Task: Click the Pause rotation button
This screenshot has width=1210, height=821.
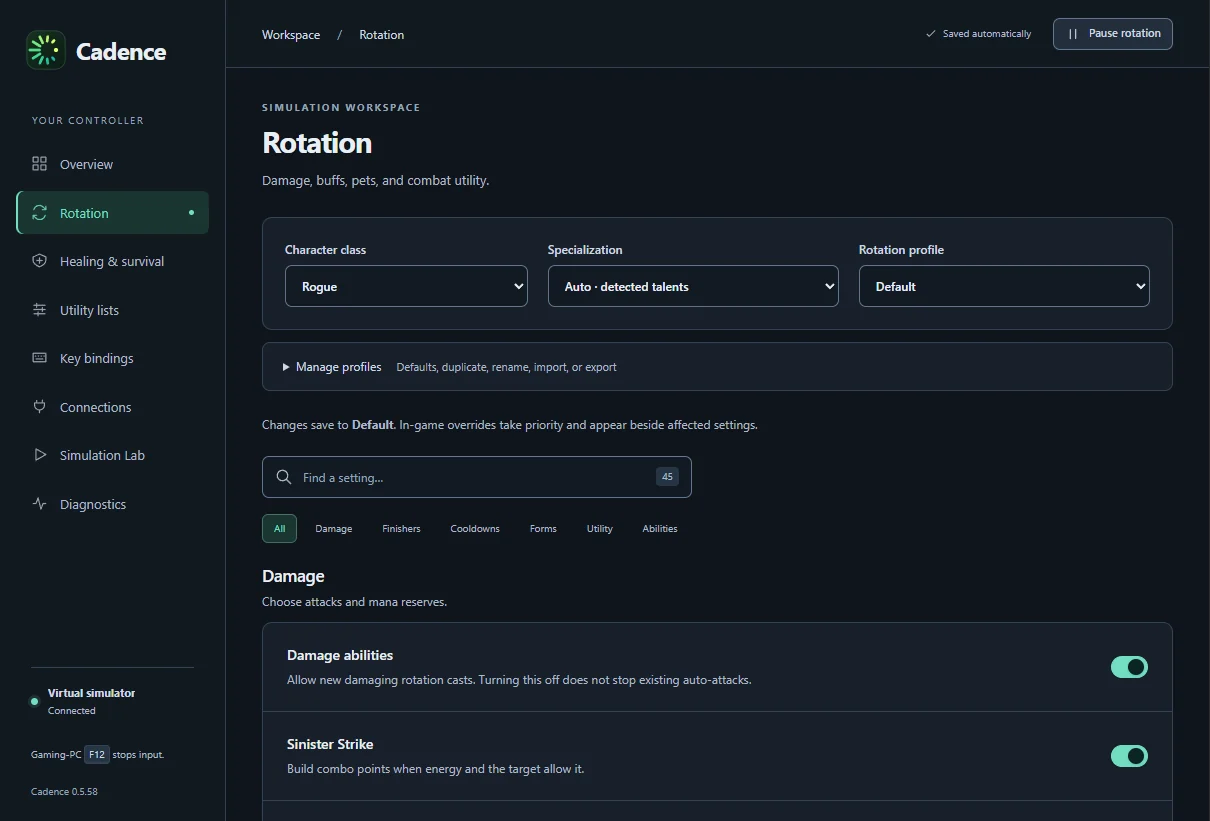Action: point(1113,33)
